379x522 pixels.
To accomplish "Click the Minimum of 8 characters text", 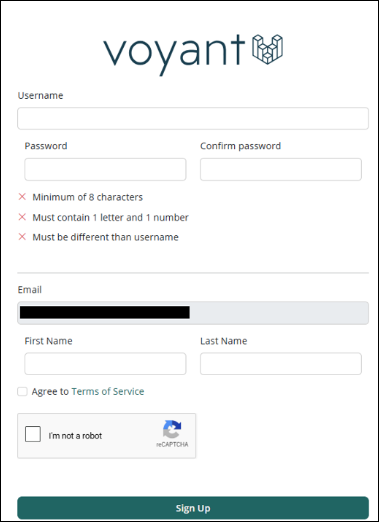I will click(87, 197).
